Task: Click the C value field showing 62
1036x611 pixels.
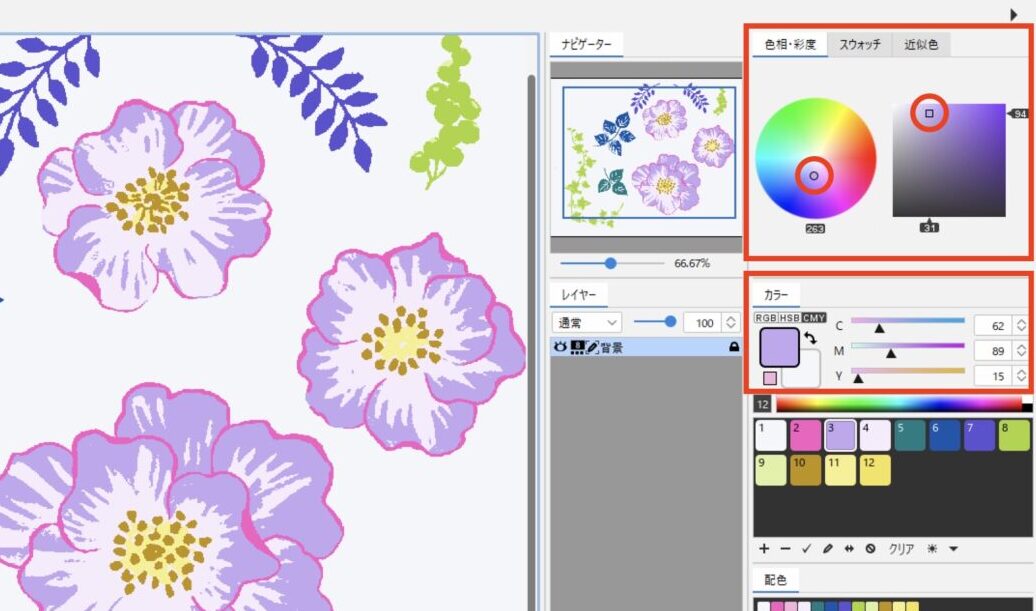Action: [x=994, y=325]
